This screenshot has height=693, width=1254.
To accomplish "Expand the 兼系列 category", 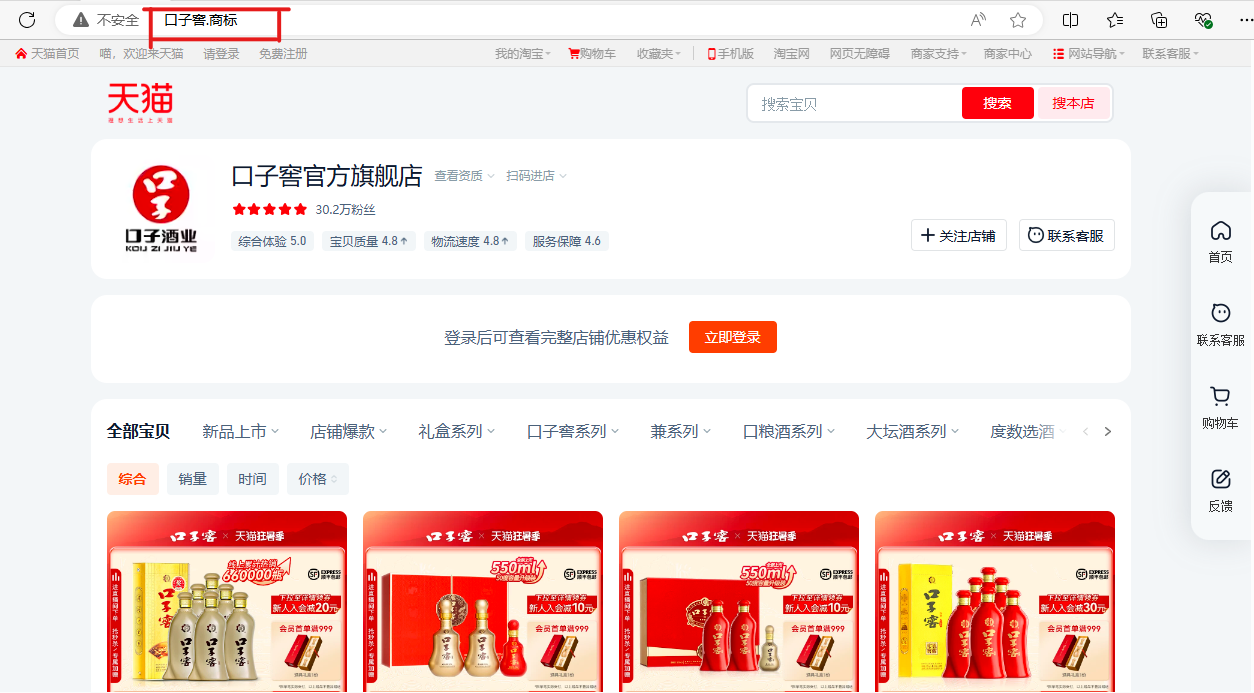I will click(x=681, y=432).
